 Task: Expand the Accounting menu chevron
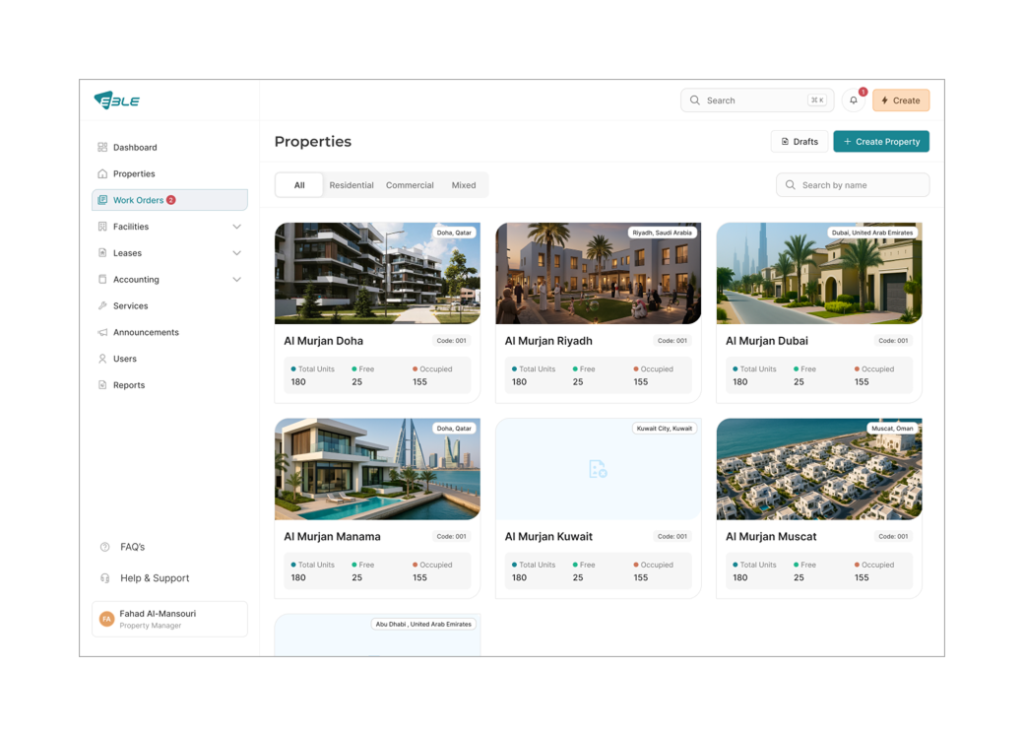(237, 280)
